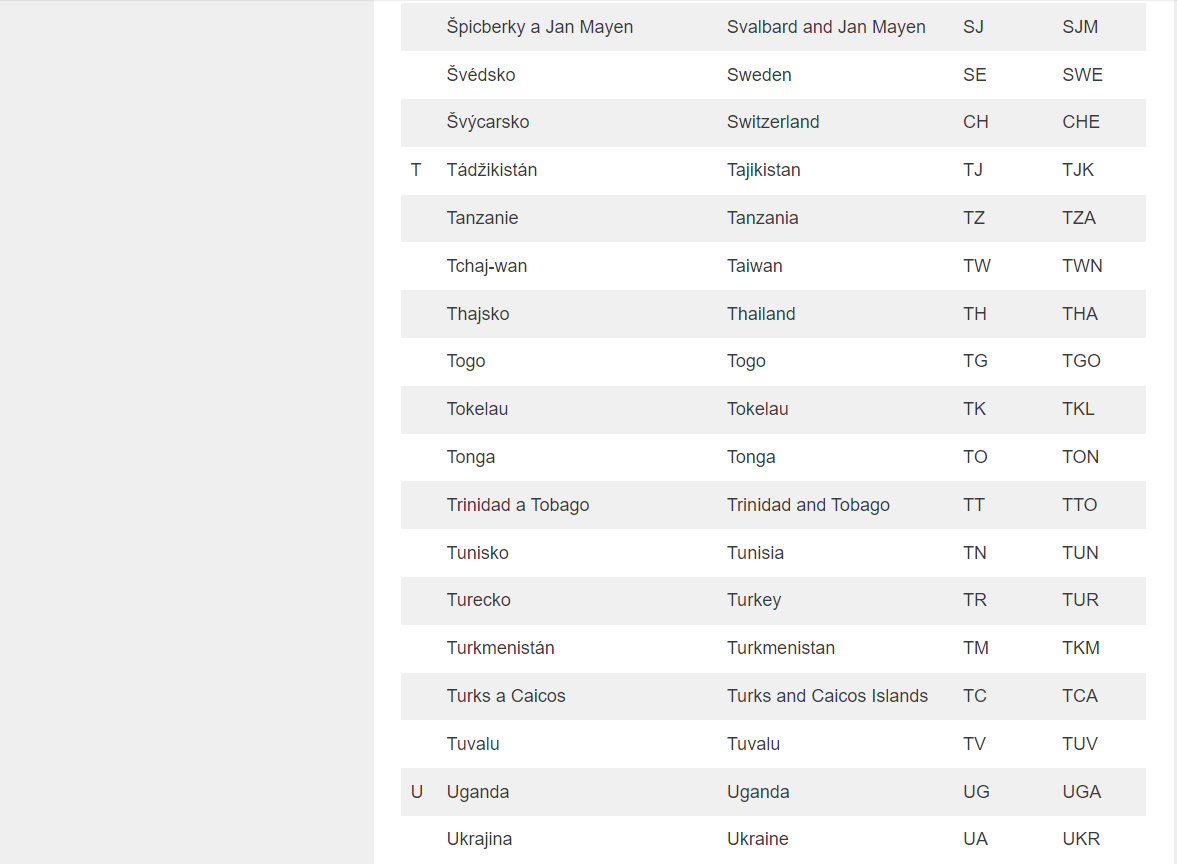Image resolution: width=1177 pixels, height=864 pixels.
Task: Click the letter T section marker
Action: pyautogui.click(x=416, y=170)
